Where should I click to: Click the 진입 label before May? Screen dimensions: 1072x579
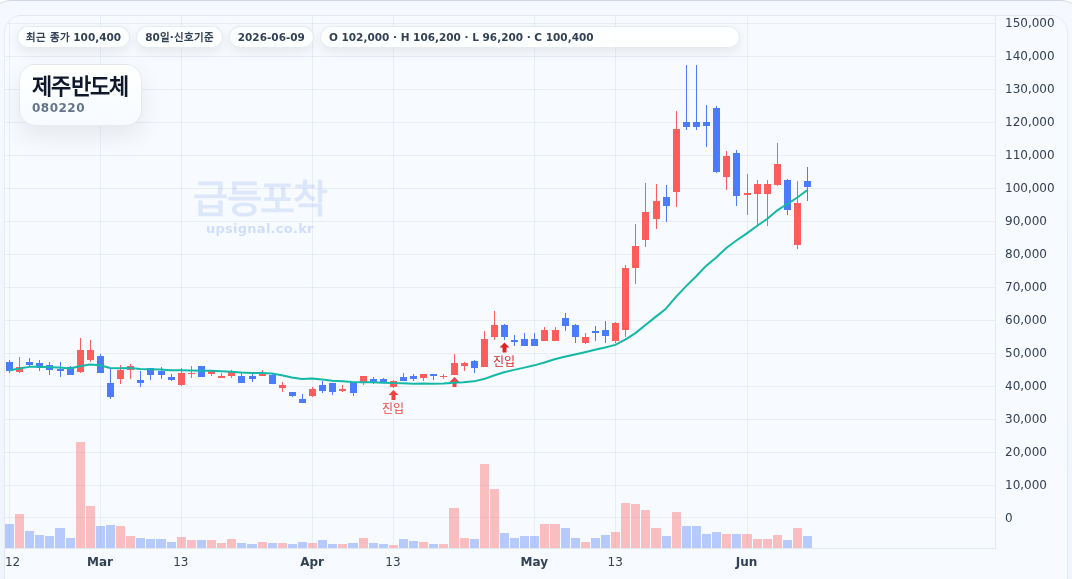(504, 361)
